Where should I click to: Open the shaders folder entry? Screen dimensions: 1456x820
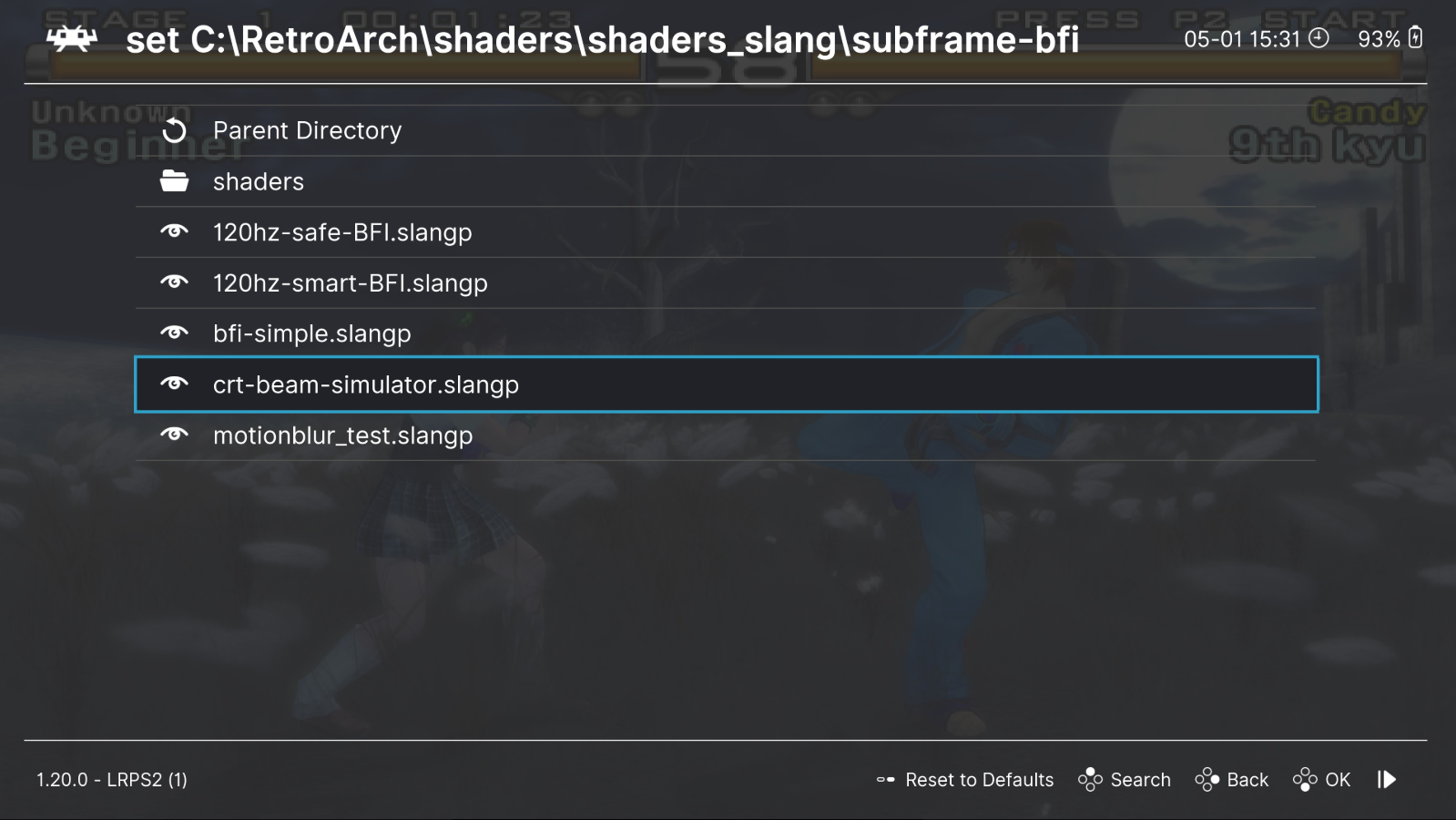(259, 181)
